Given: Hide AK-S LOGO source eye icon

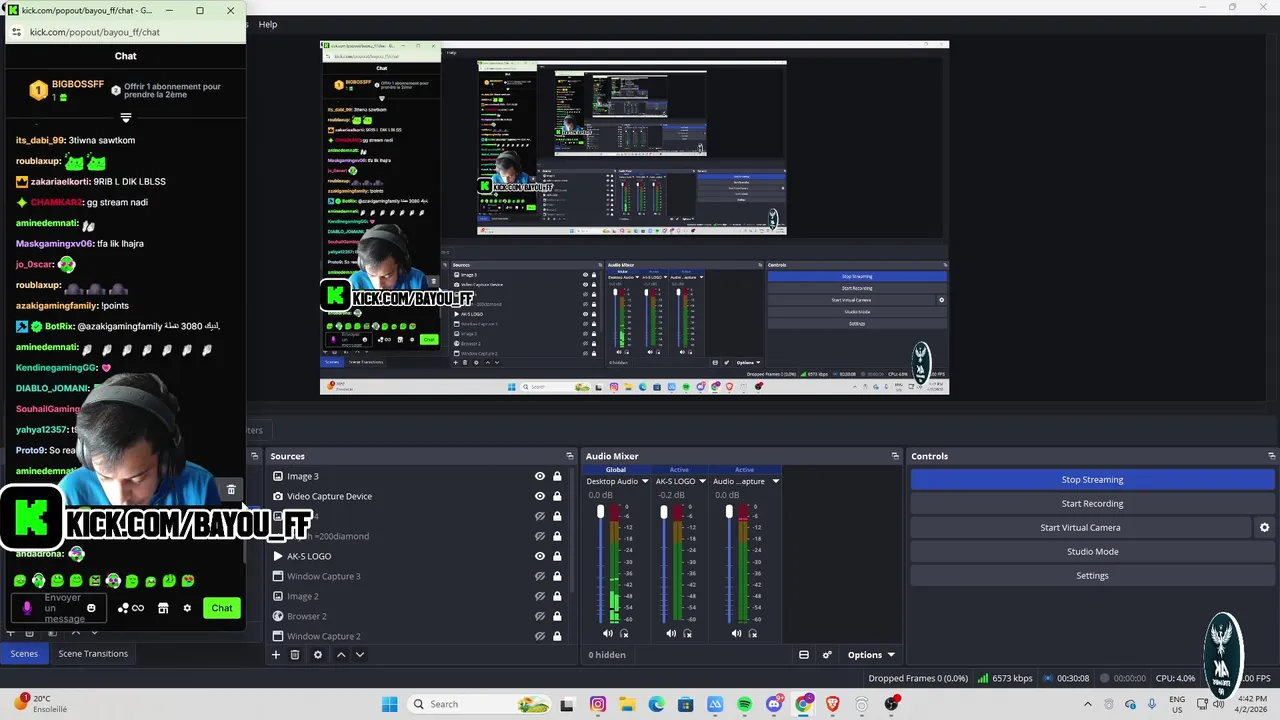Looking at the screenshot, I should coord(540,556).
